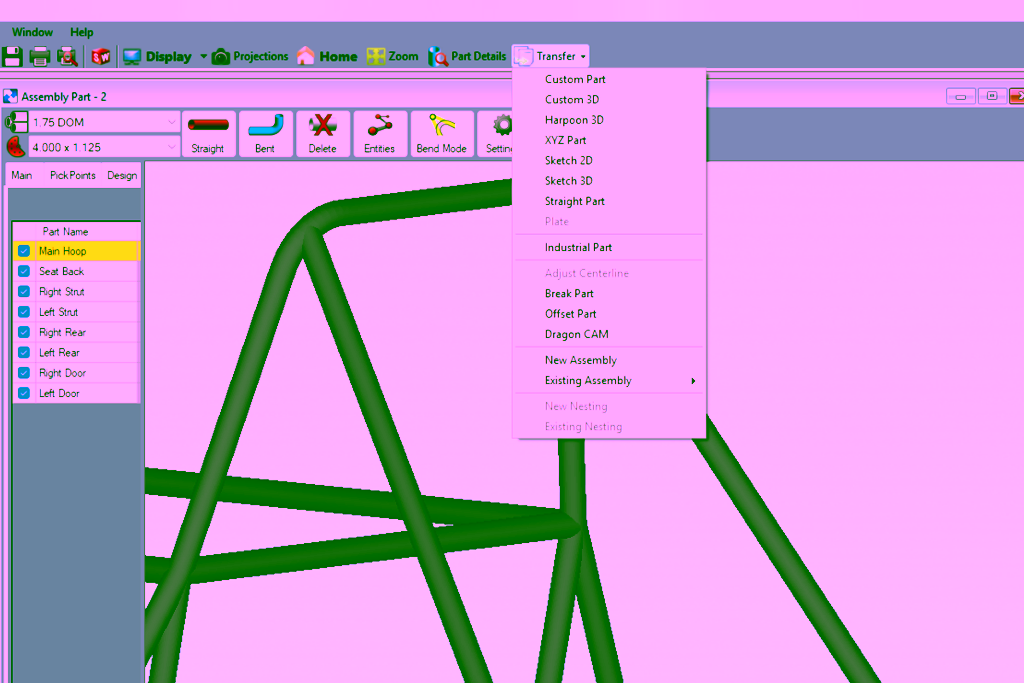Select the Bent tube tool
Screen dimensions: 1024x683
point(265,134)
